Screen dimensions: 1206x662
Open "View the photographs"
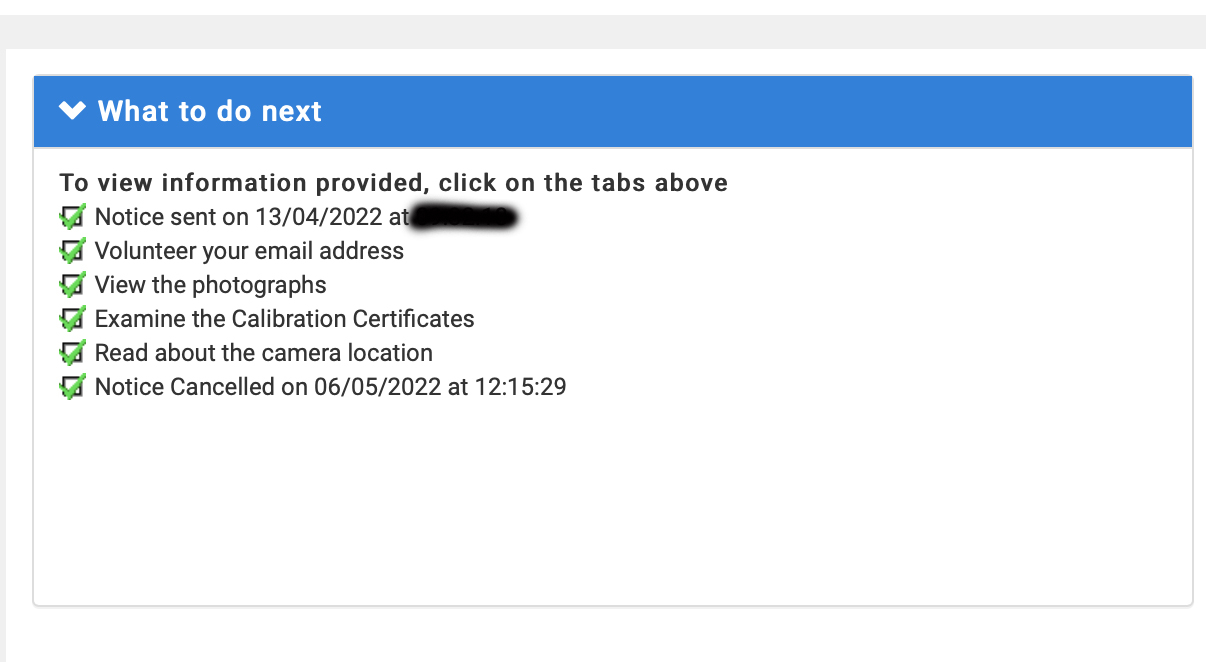pyautogui.click(x=210, y=285)
